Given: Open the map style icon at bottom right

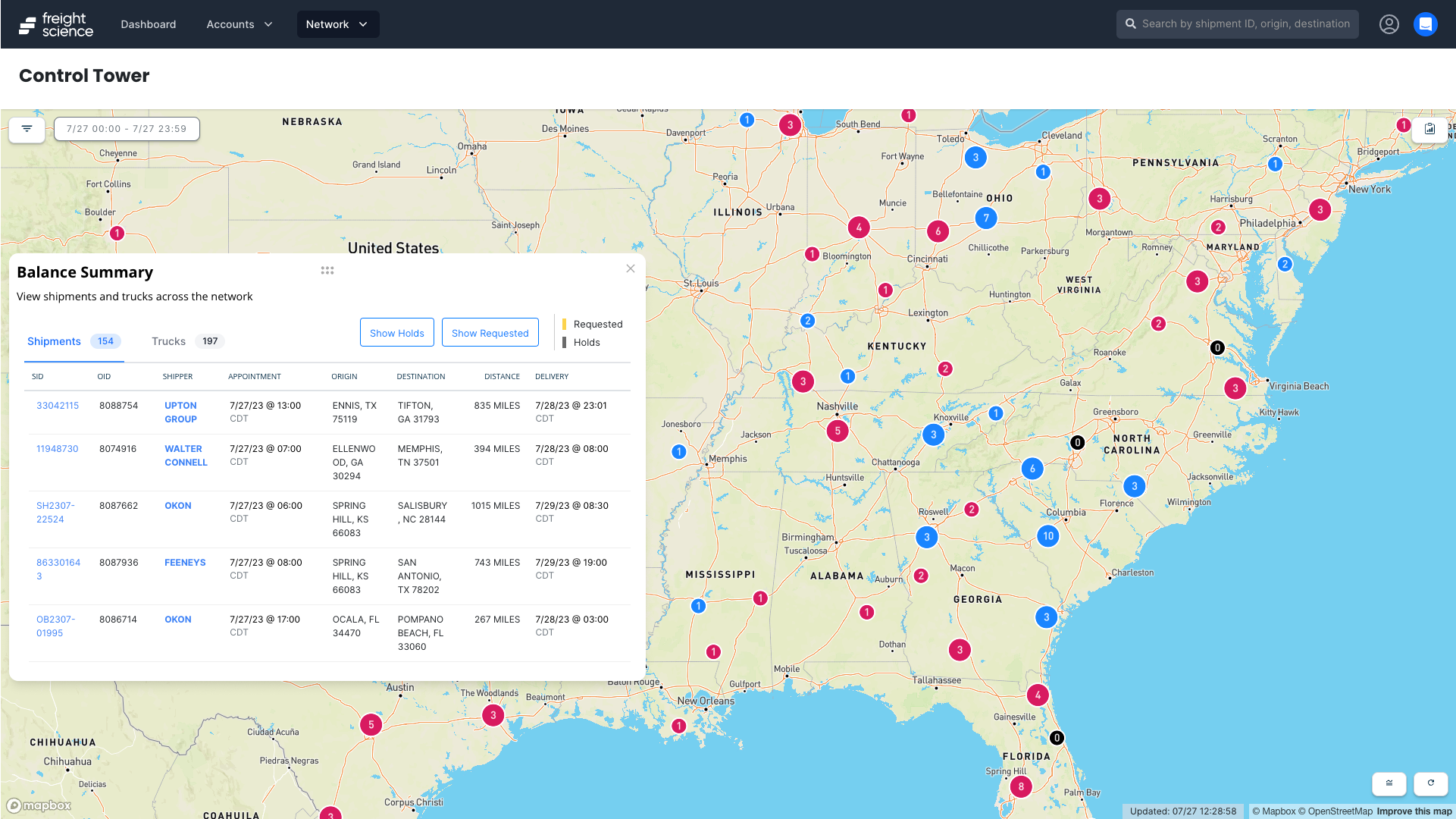Looking at the screenshot, I should [1389, 783].
